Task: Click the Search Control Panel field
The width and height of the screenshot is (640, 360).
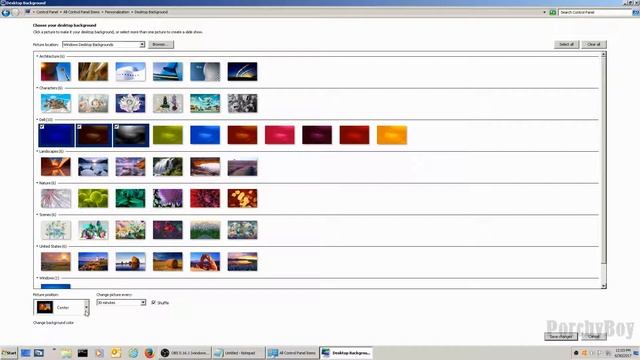Action: tap(595, 12)
